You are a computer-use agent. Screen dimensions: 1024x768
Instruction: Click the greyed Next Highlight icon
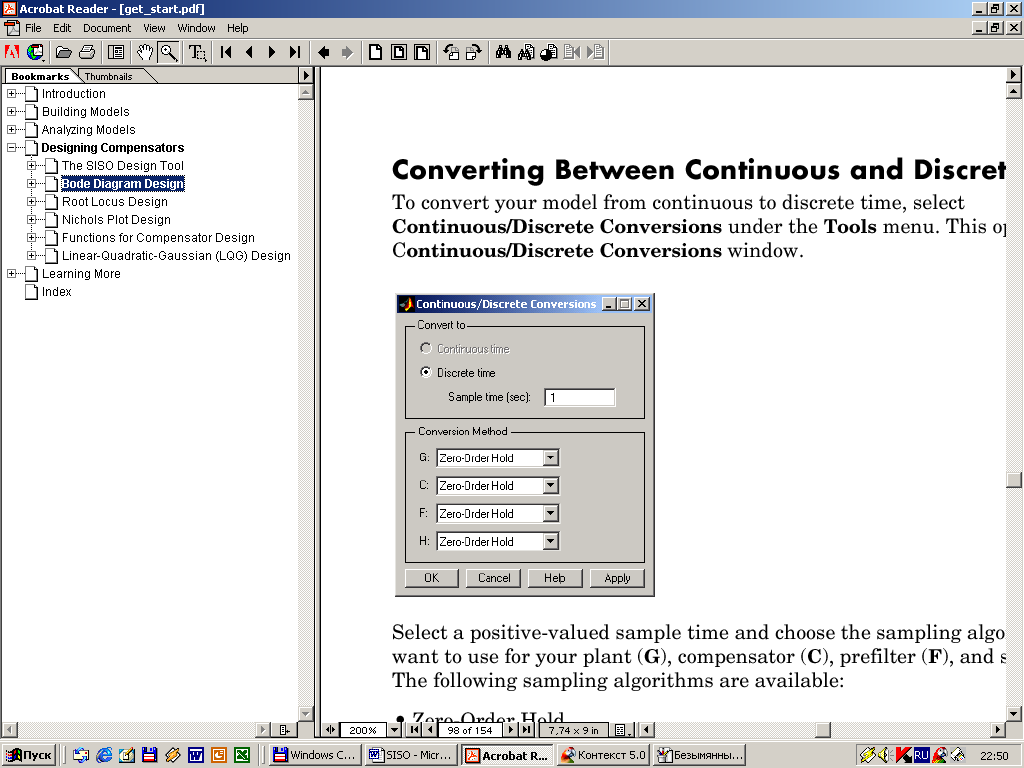tap(596, 52)
